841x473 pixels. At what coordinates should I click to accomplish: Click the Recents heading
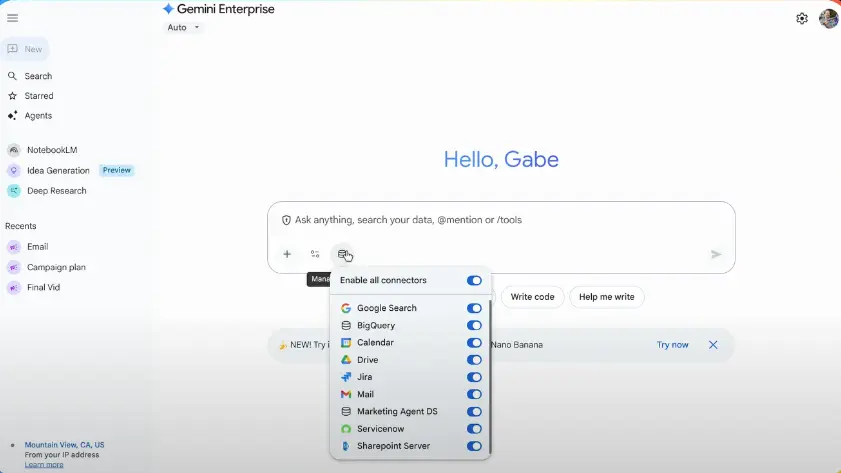(20, 226)
